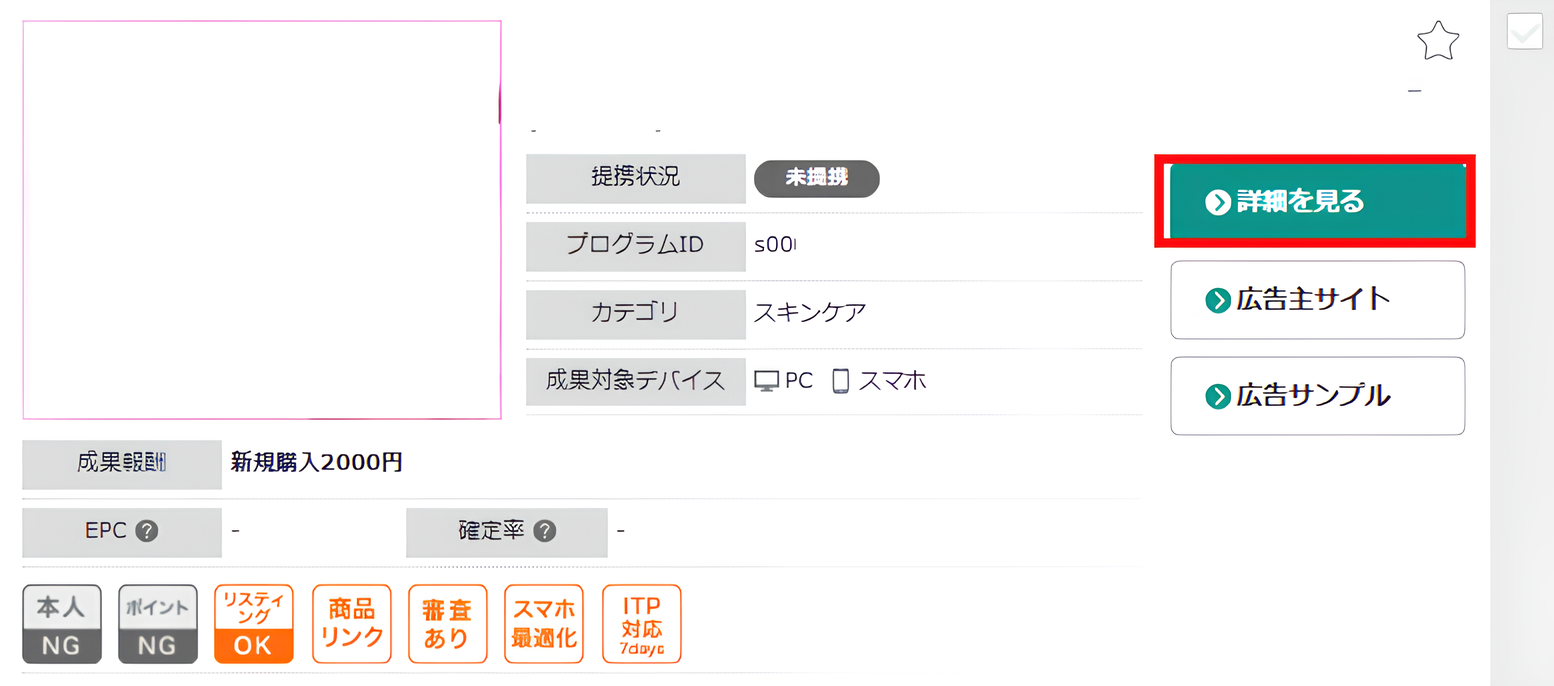The image size is (1554, 686).
Task: Open 詳細を見る details button
Action: [1316, 202]
